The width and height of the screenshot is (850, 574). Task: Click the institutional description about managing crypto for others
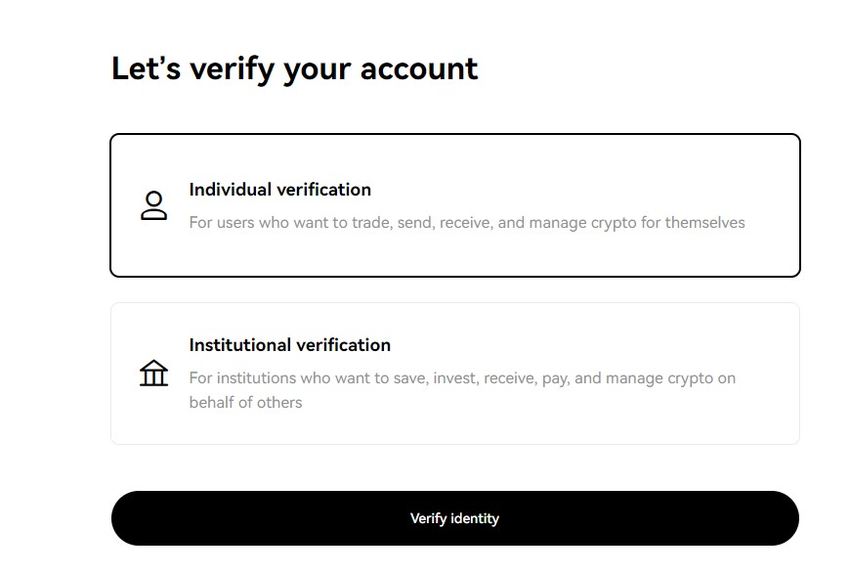pyautogui.click(x=461, y=378)
